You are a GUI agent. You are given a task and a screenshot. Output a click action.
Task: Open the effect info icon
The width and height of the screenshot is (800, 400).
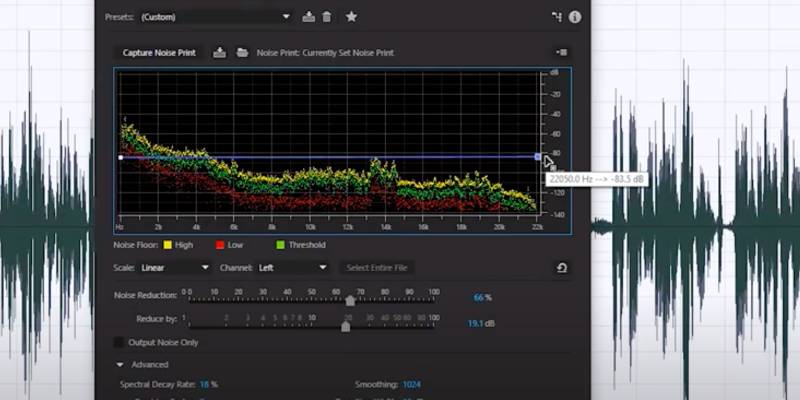(575, 17)
